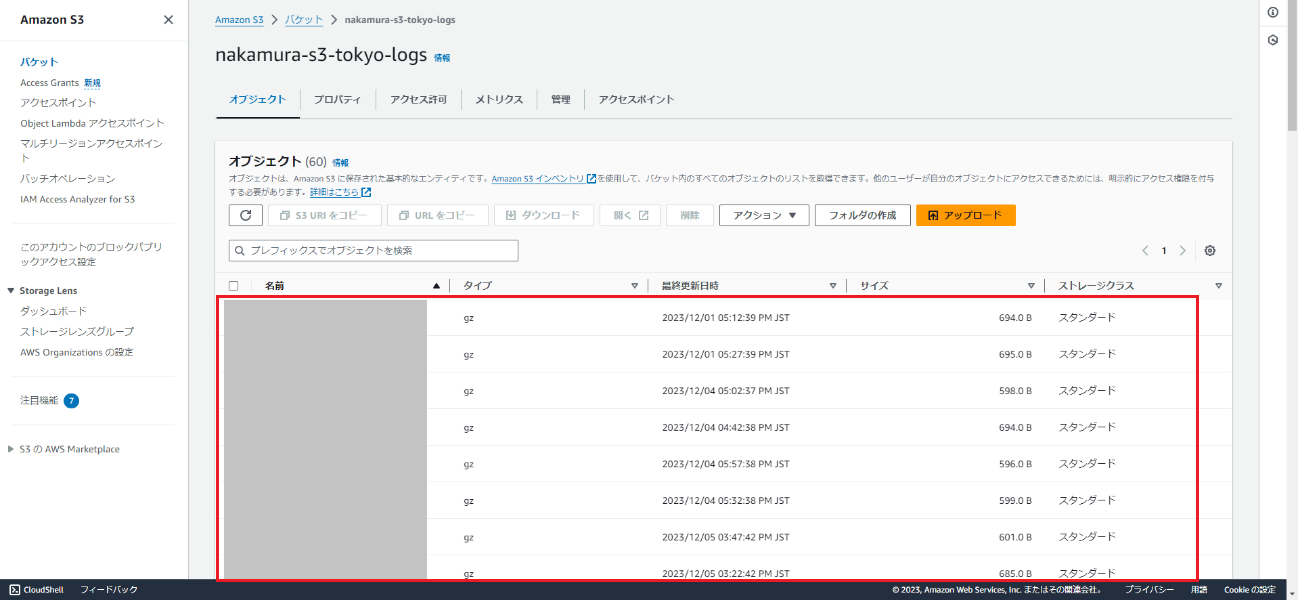
Task: Switch to the 管理 tab
Action: (x=560, y=99)
